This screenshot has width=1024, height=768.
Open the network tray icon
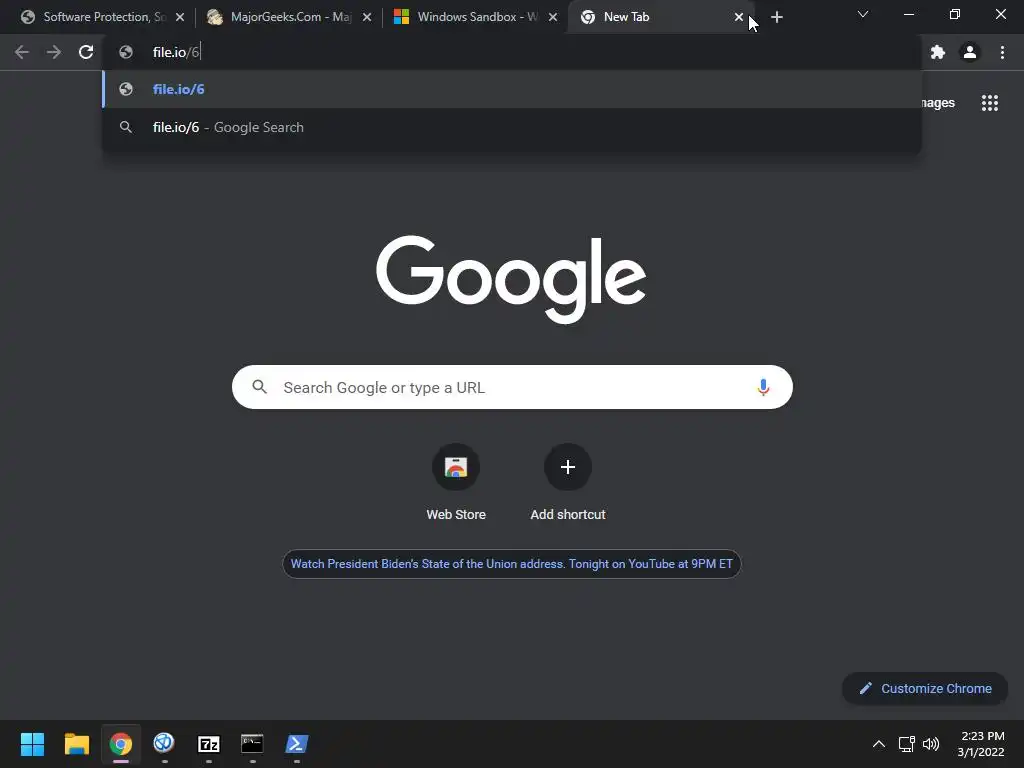coord(906,744)
